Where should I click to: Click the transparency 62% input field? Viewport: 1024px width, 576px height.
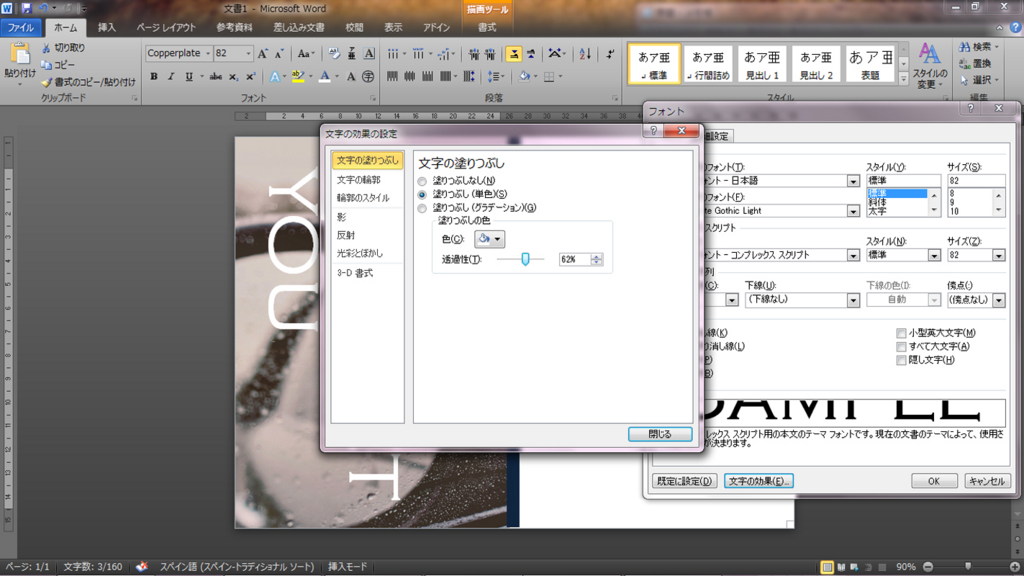pos(575,259)
